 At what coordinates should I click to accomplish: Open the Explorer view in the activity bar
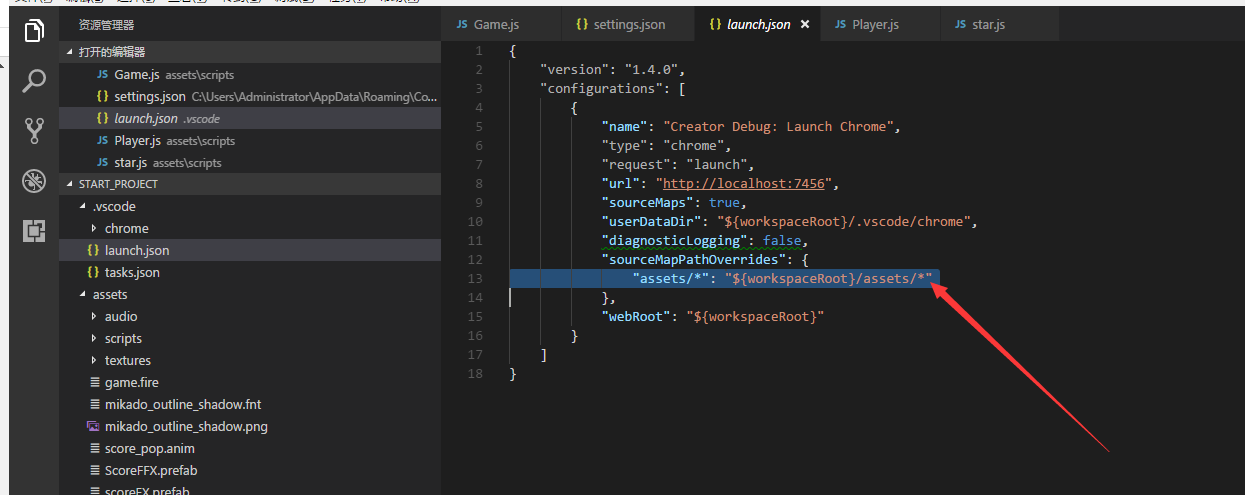tap(34, 31)
